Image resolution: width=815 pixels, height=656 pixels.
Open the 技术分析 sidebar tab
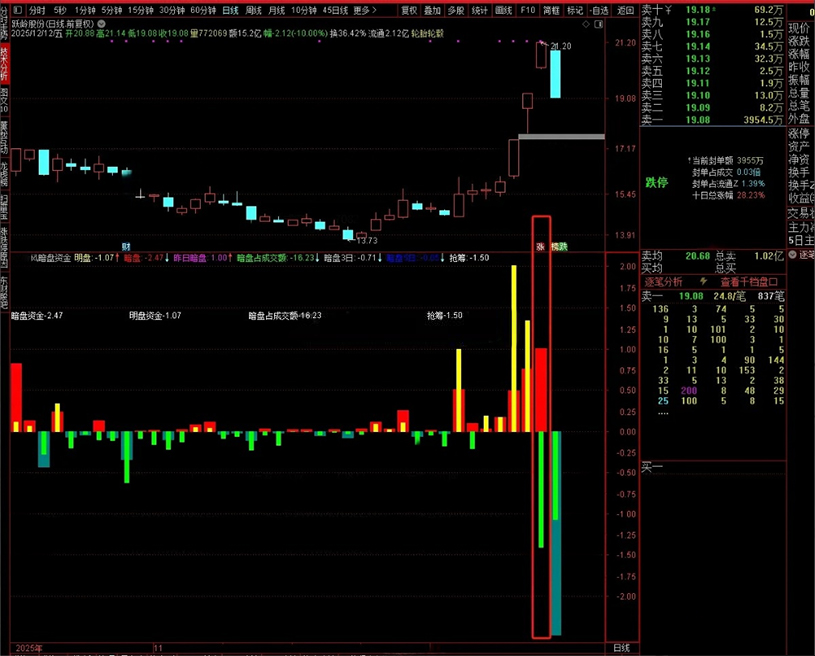(4, 62)
